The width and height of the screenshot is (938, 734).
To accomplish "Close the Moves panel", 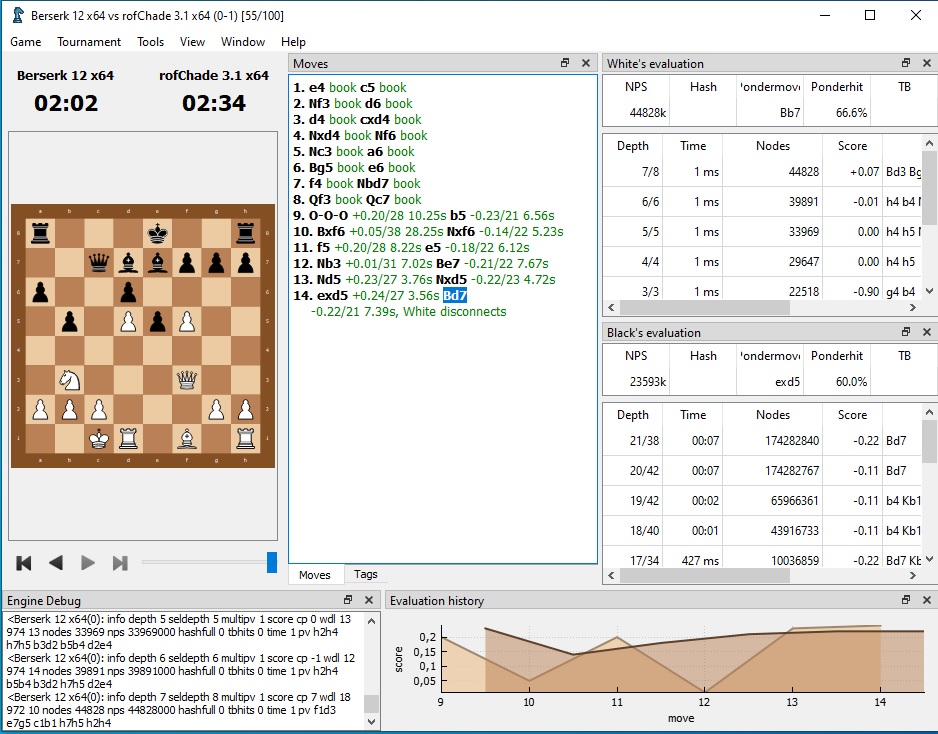I will (586, 63).
